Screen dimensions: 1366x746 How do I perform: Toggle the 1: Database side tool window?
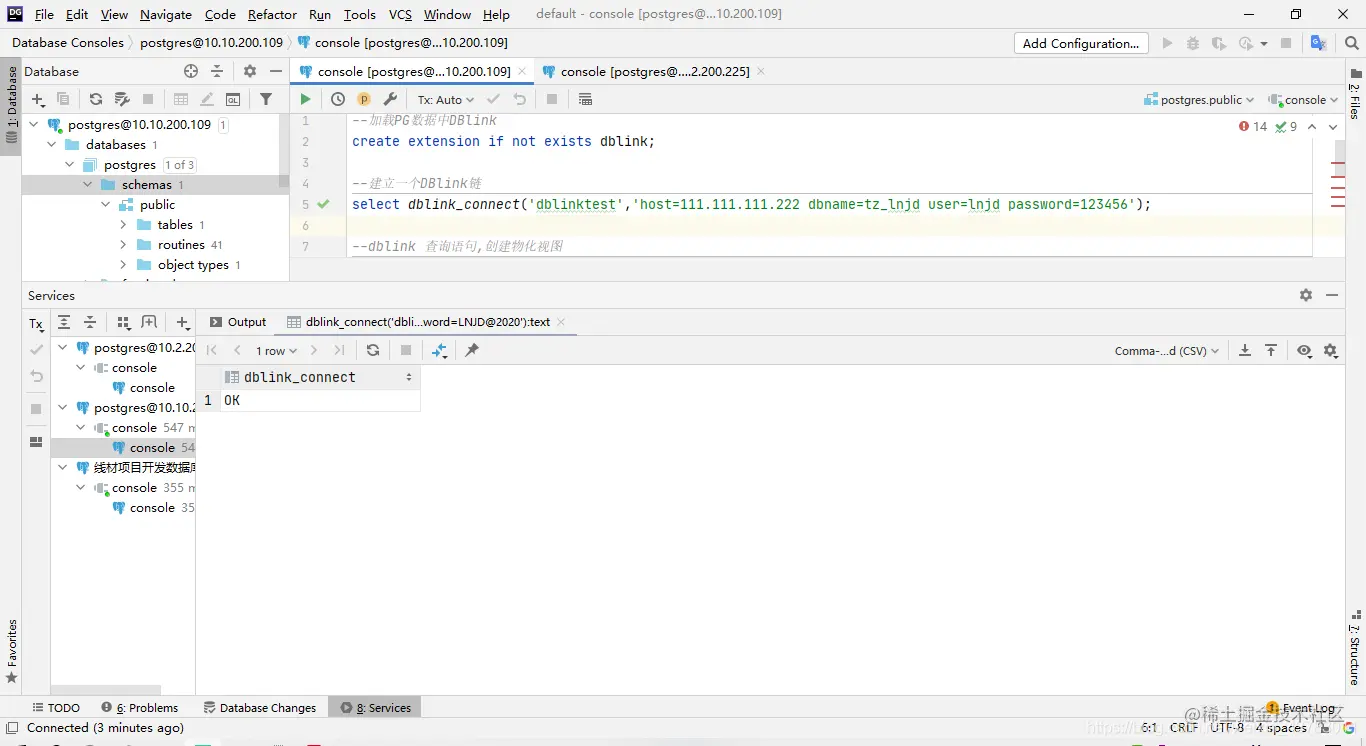pos(11,104)
